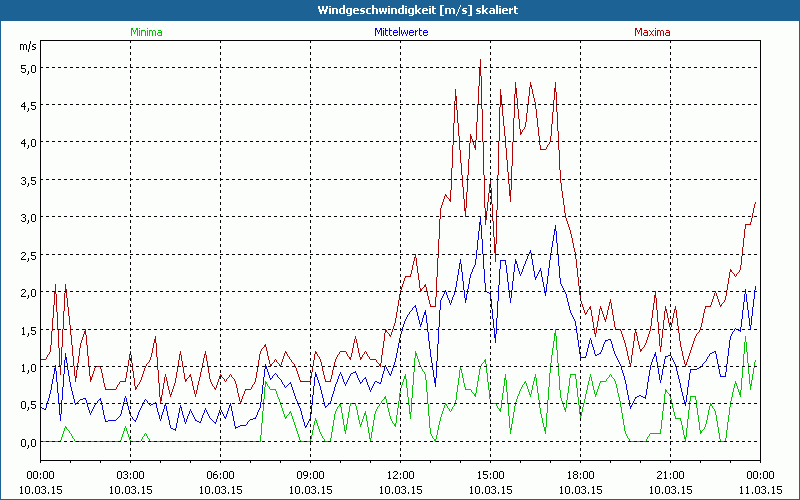Click the 21:00 time axis label

[x=670, y=475]
